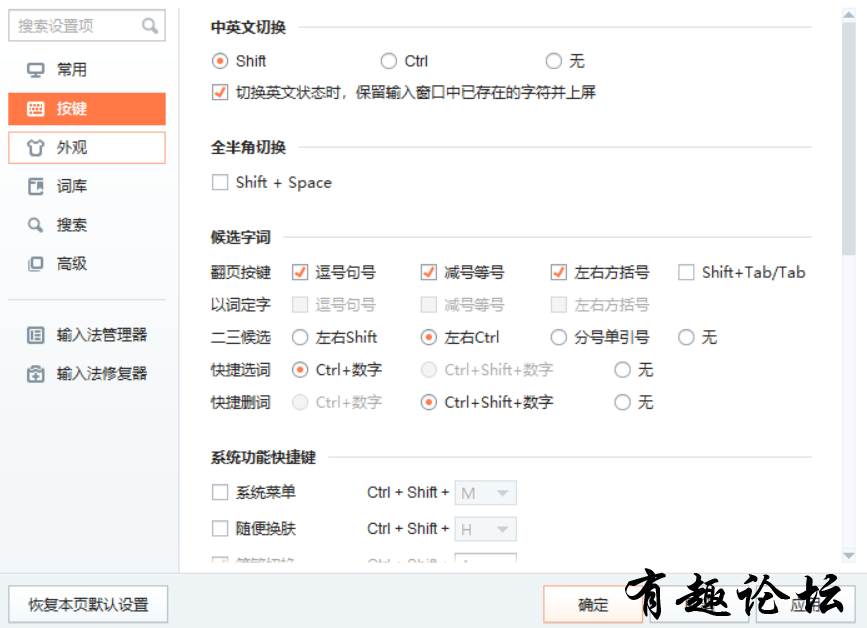Click the scrollbar down arrow
Image resolution: width=867 pixels, height=628 pixels.
[x=849, y=556]
